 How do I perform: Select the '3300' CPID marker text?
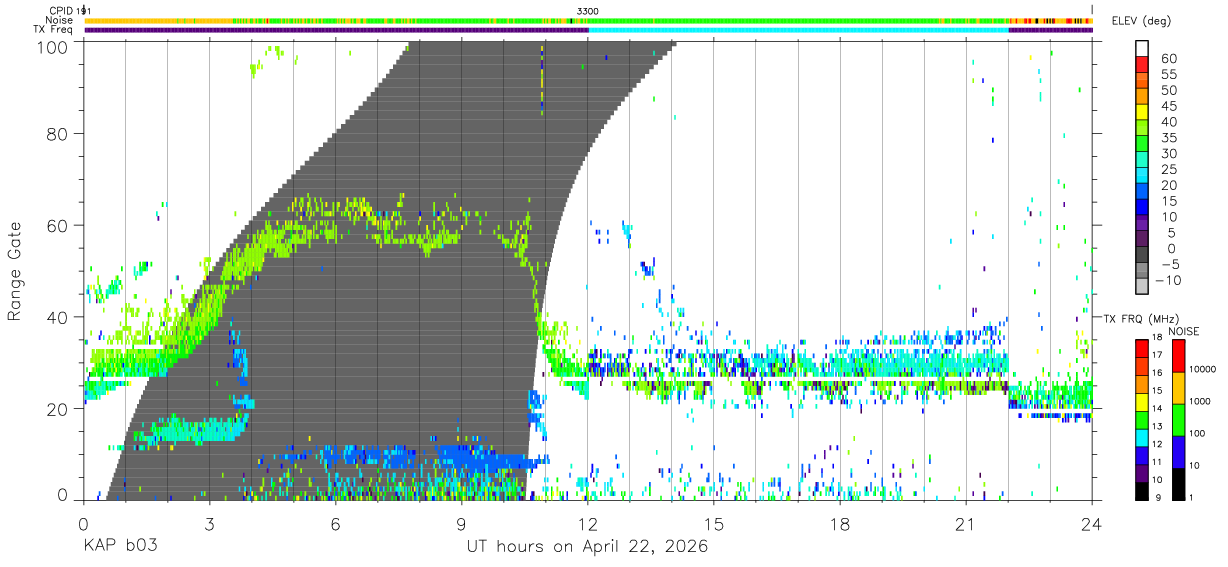click(x=588, y=11)
